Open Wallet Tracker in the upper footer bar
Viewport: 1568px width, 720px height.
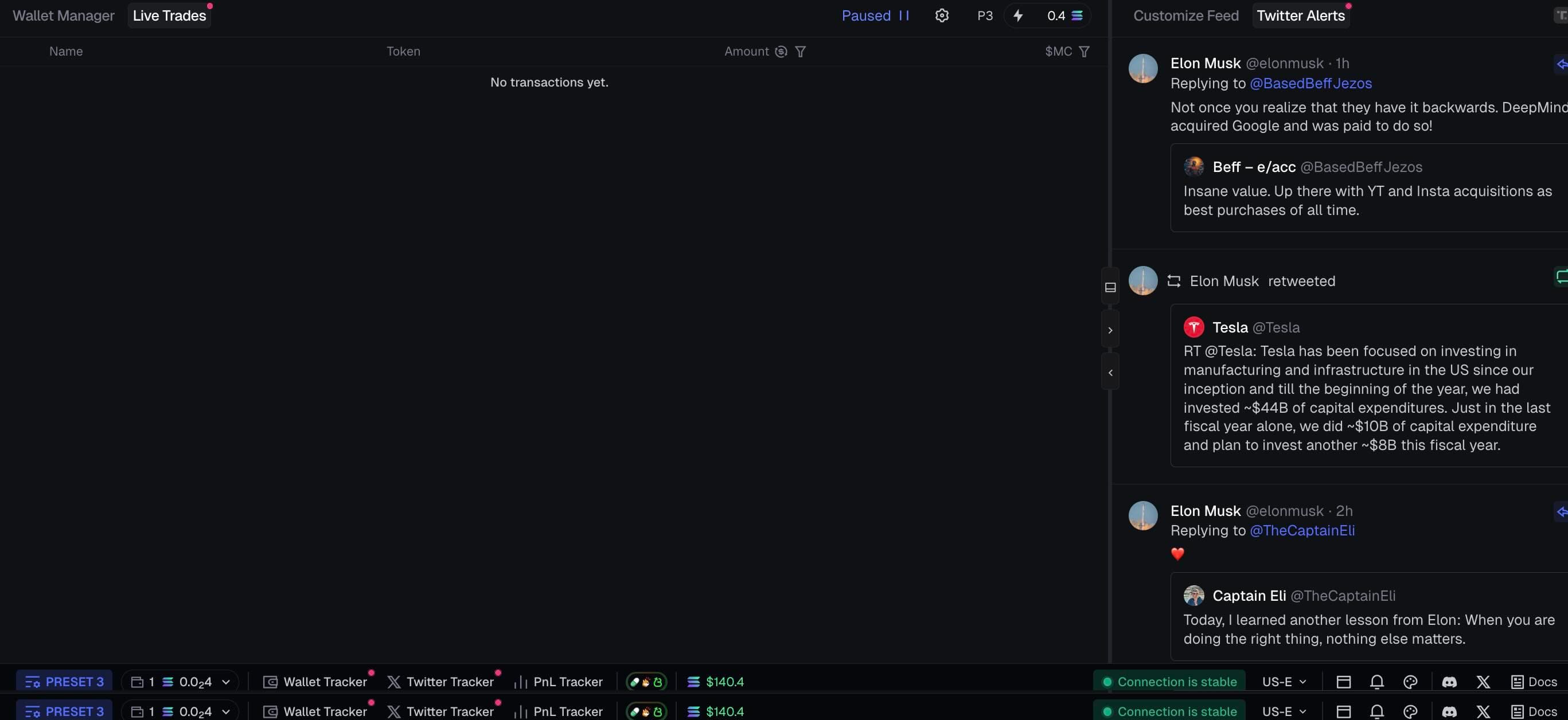coord(315,682)
